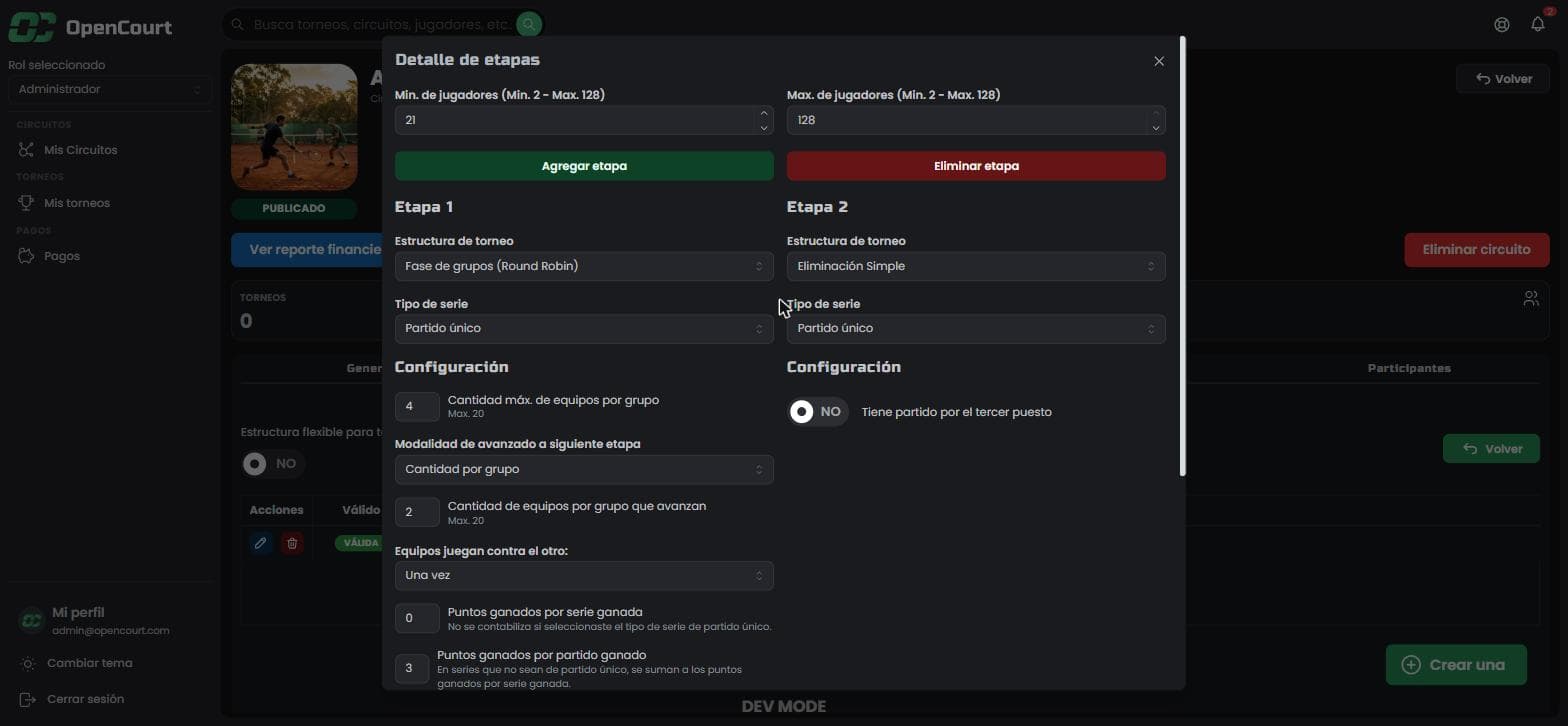Screen dimensions: 1568x726
Task: Open Equipos juegan contra el otro dropdown
Action: point(584,575)
